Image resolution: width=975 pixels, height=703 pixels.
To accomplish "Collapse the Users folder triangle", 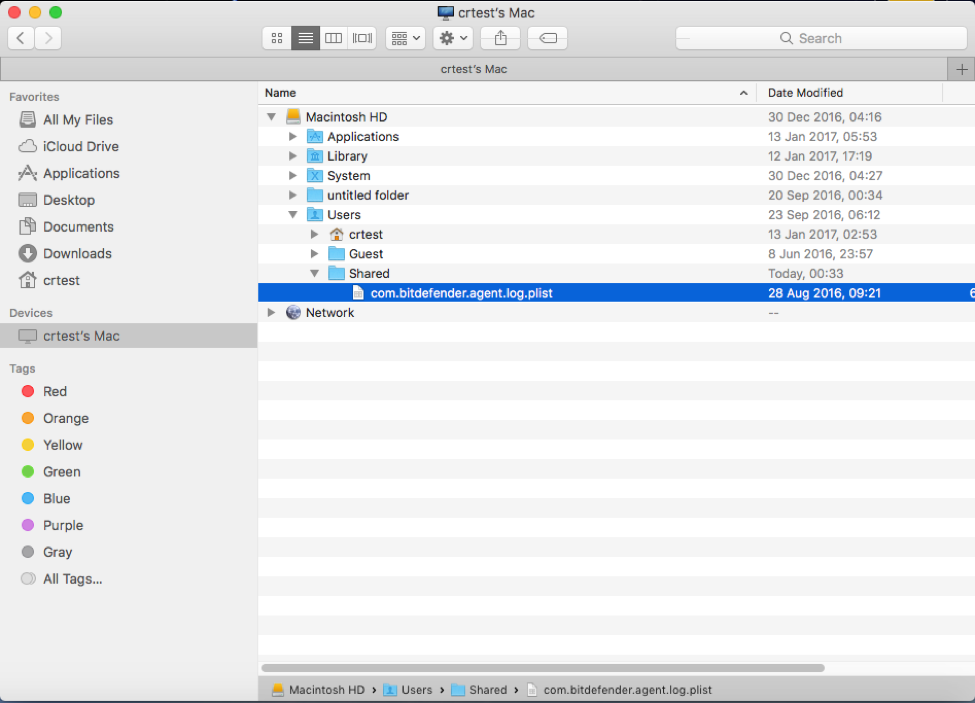I will click(293, 215).
